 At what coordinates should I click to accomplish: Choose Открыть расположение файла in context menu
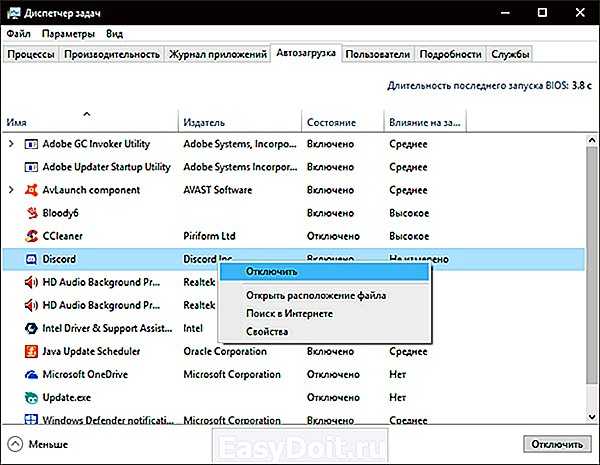[324, 295]
